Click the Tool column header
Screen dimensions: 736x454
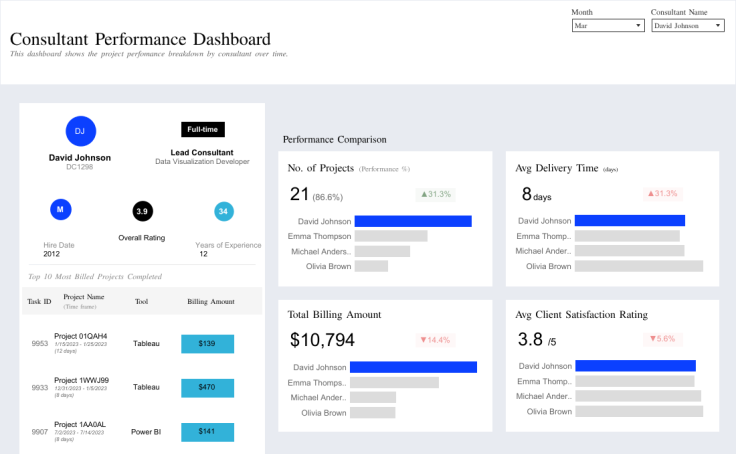[141, 301]
